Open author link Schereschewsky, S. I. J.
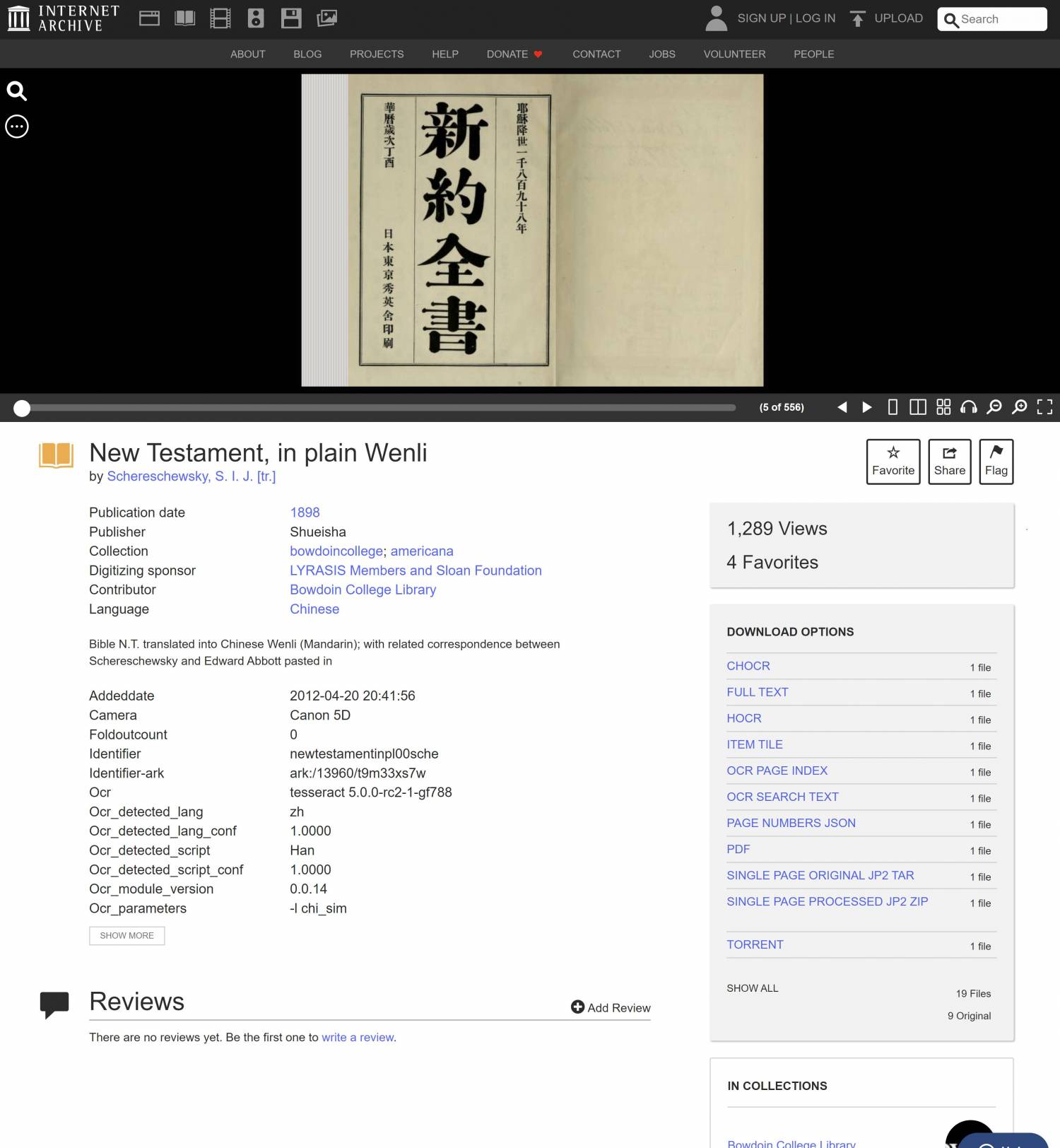 click(192, 476)
